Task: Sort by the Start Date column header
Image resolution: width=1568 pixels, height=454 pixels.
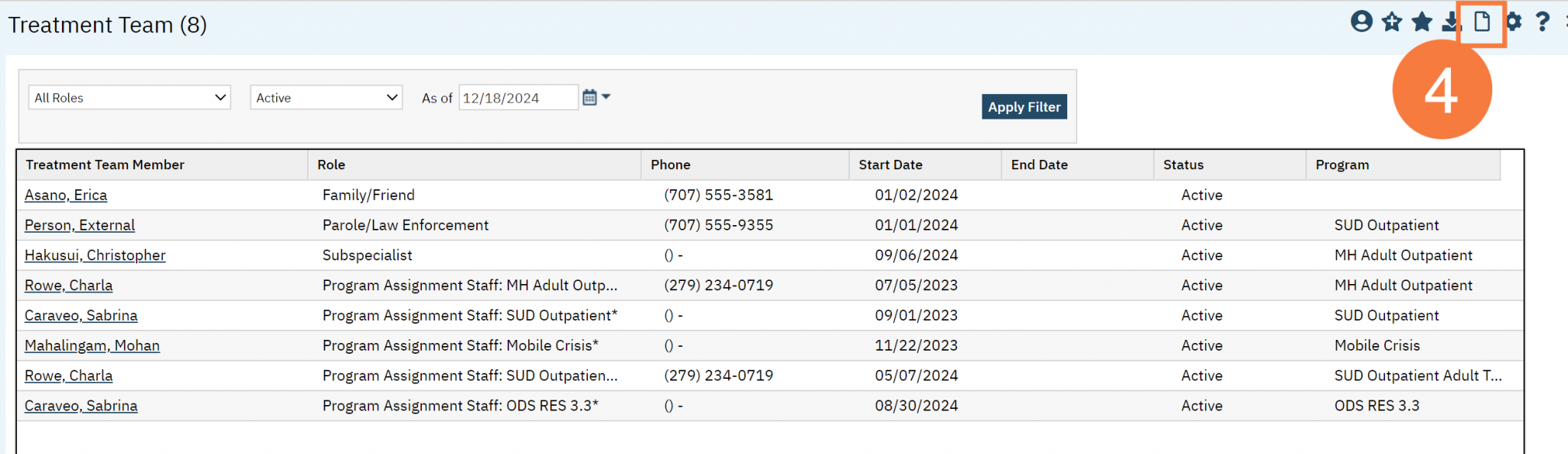Action: (x=890, y=165)
